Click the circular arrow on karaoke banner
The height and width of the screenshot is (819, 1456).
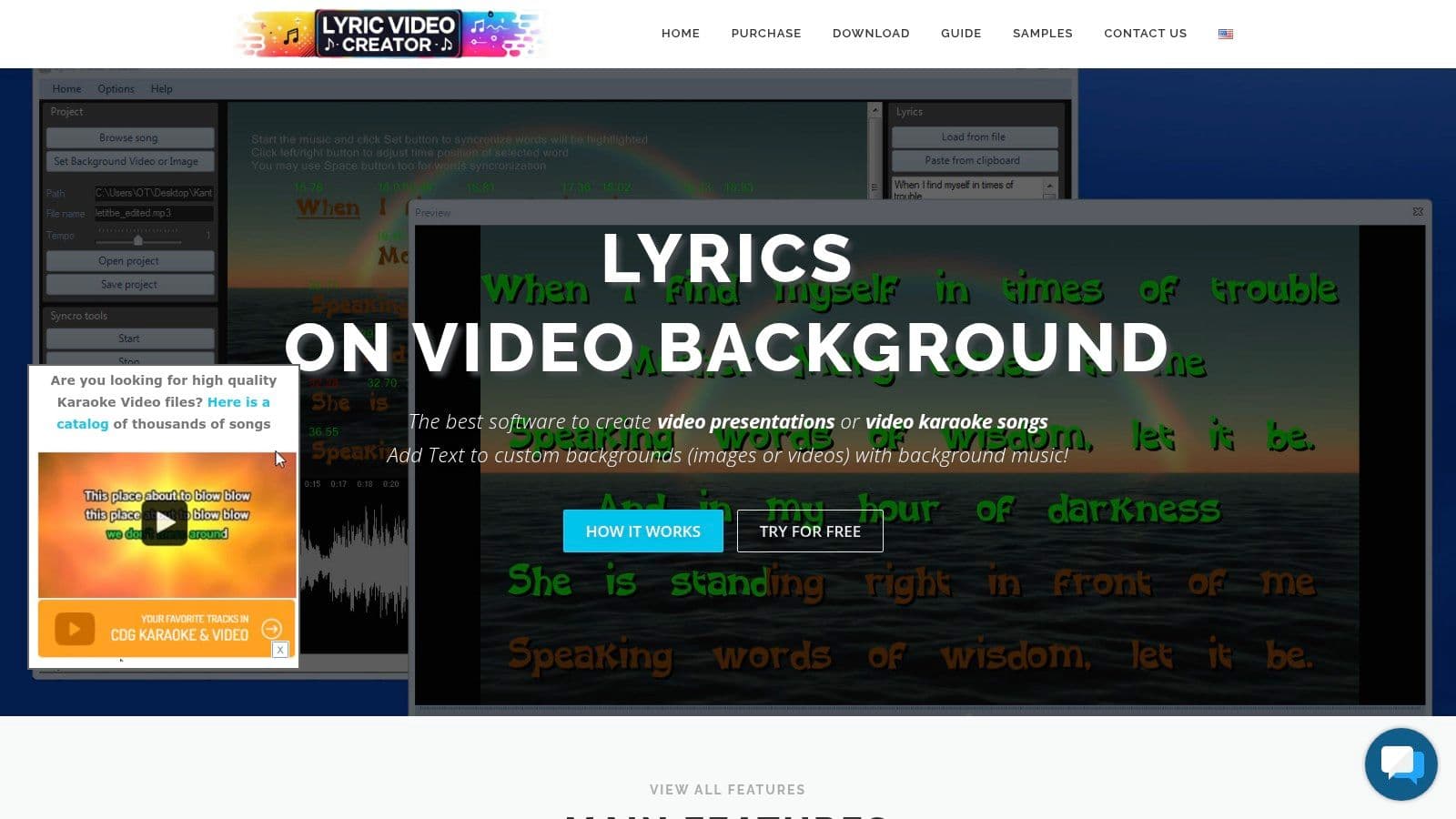click(271, 629)
